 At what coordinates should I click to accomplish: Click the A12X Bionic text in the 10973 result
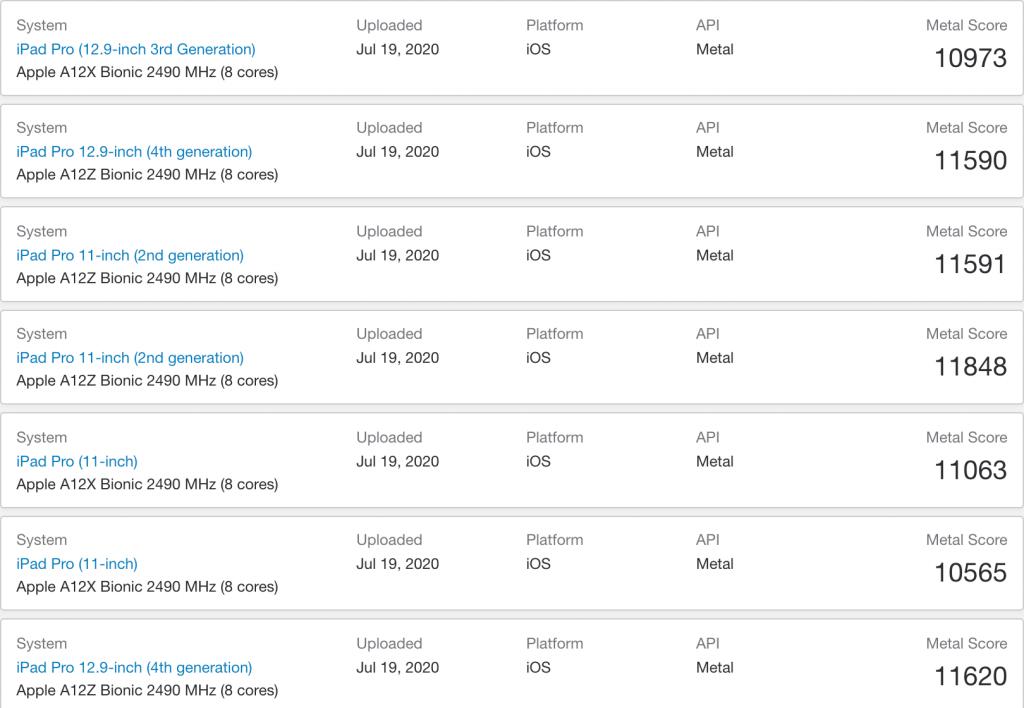[x=147, y=72]
